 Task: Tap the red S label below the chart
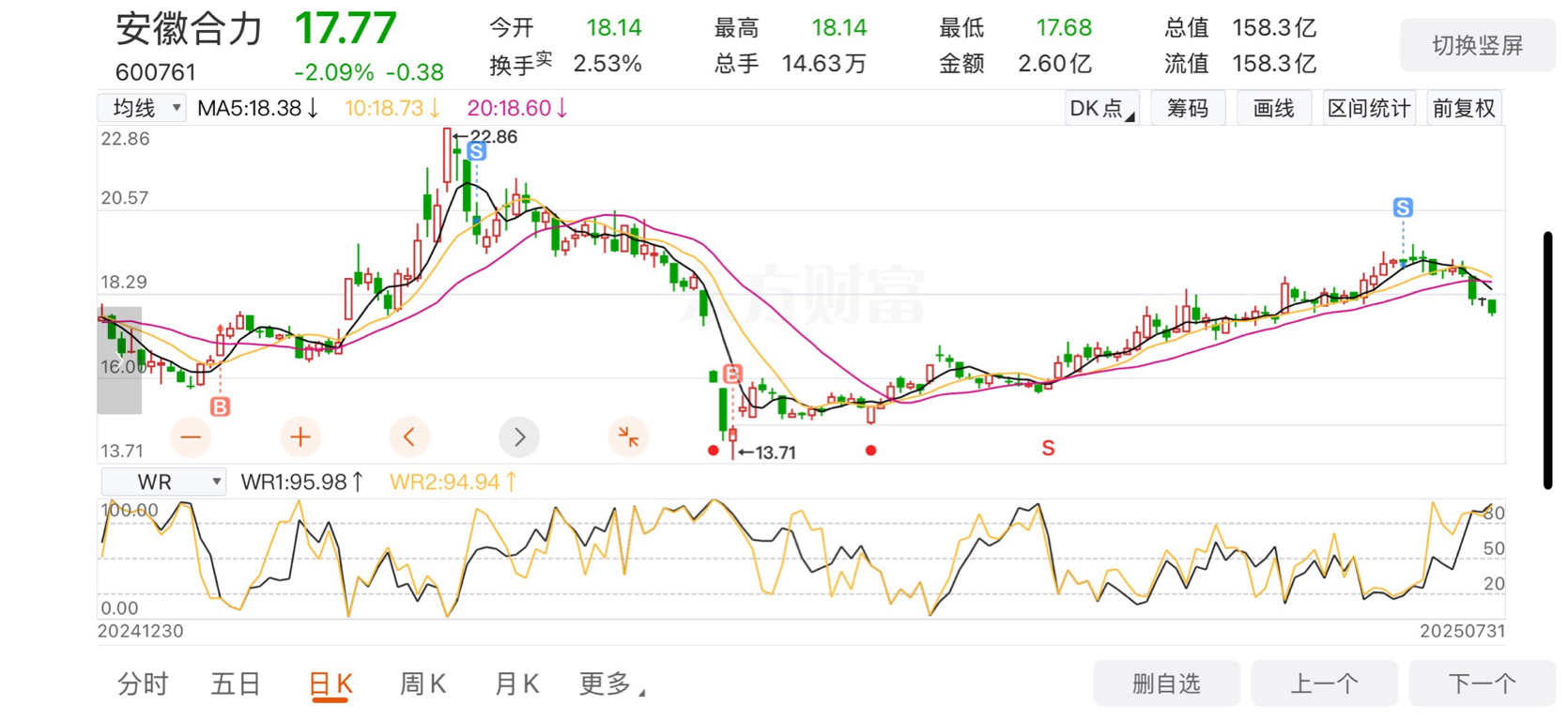pos(1048,449)
